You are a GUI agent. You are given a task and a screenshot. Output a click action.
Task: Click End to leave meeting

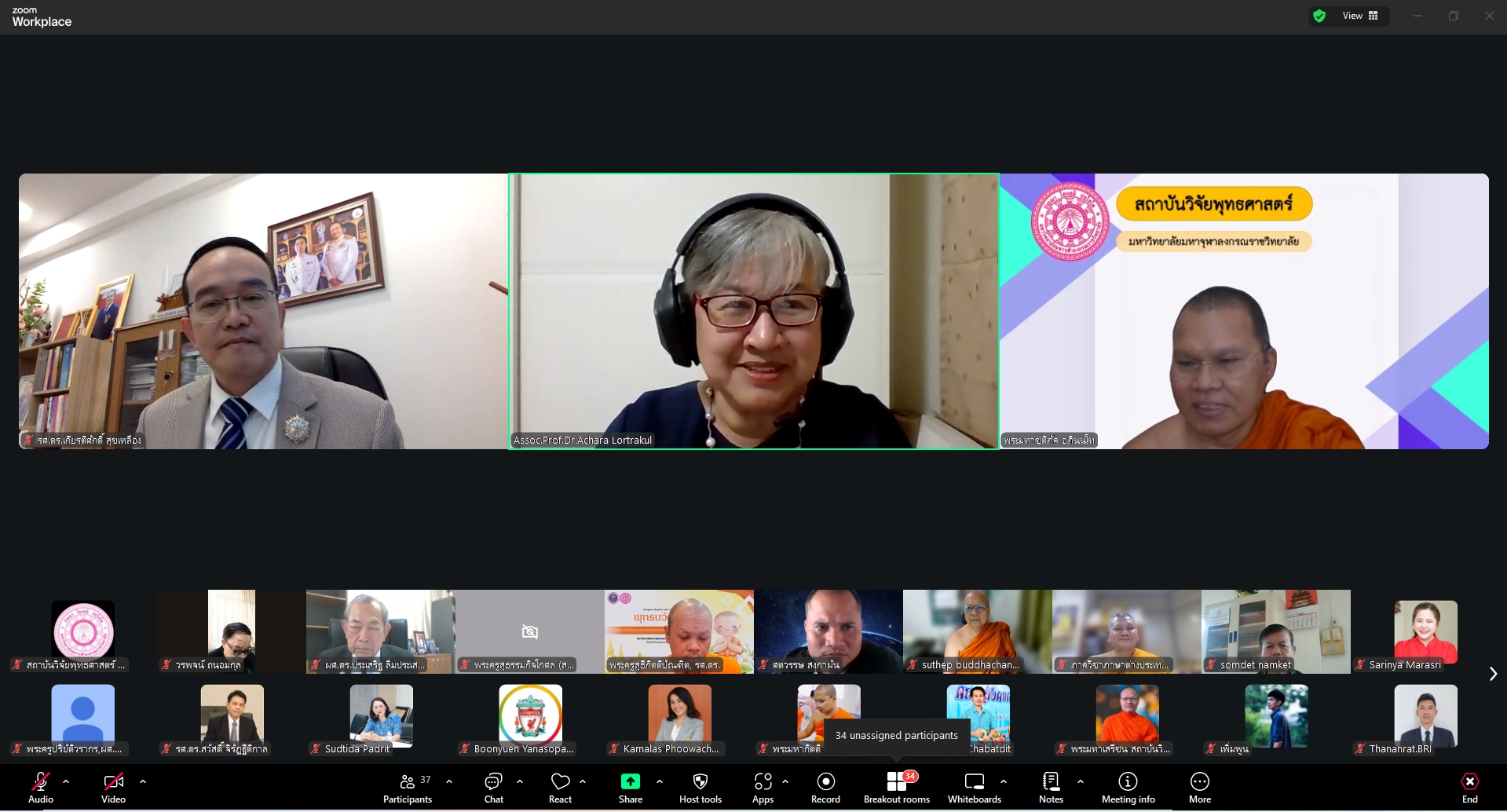point(1469,788)
